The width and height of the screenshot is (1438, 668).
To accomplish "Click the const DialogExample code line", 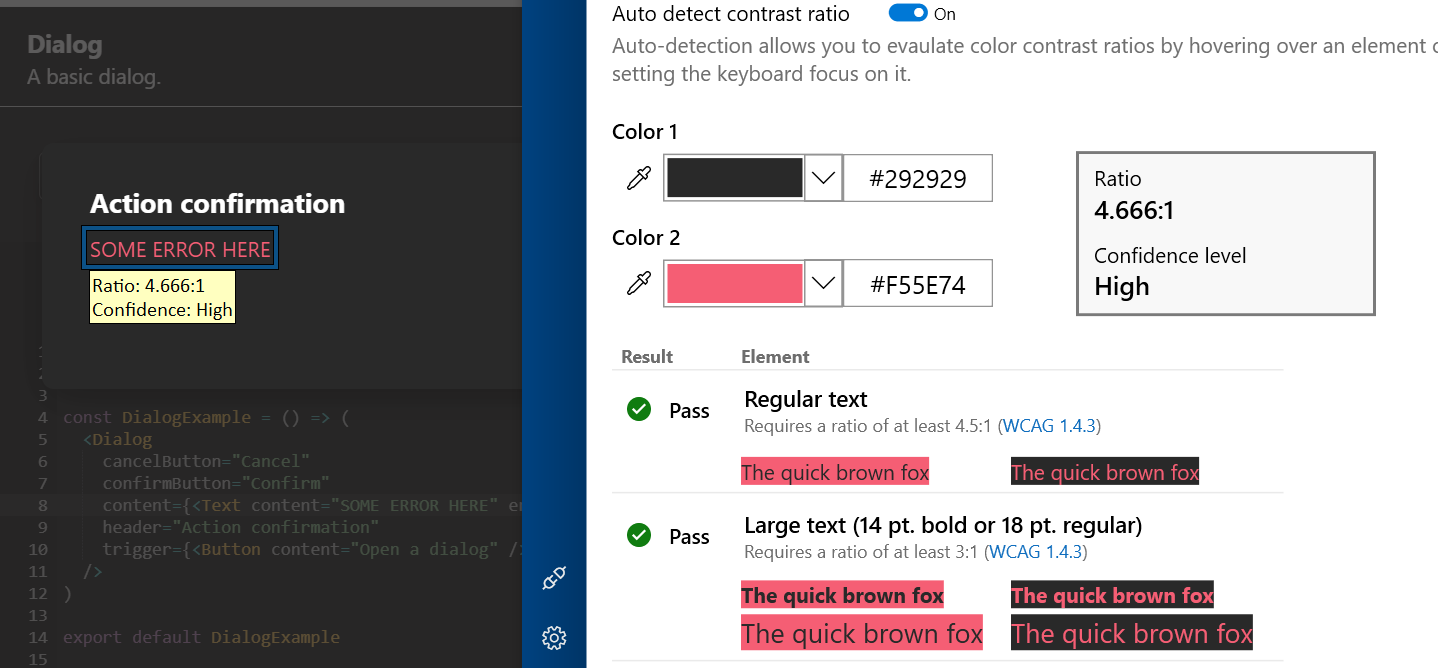I will (x=206, y=417).
